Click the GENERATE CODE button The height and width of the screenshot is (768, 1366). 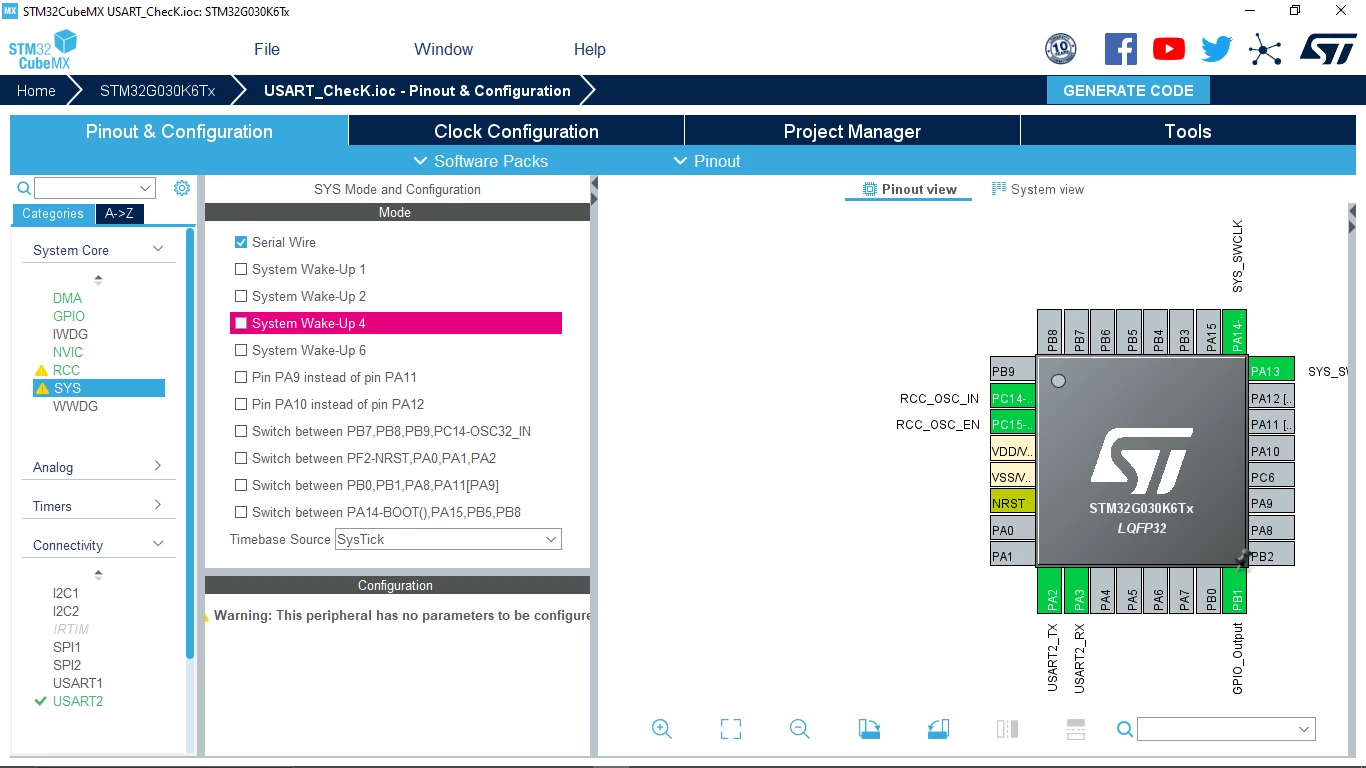[x=1128, y=90]
